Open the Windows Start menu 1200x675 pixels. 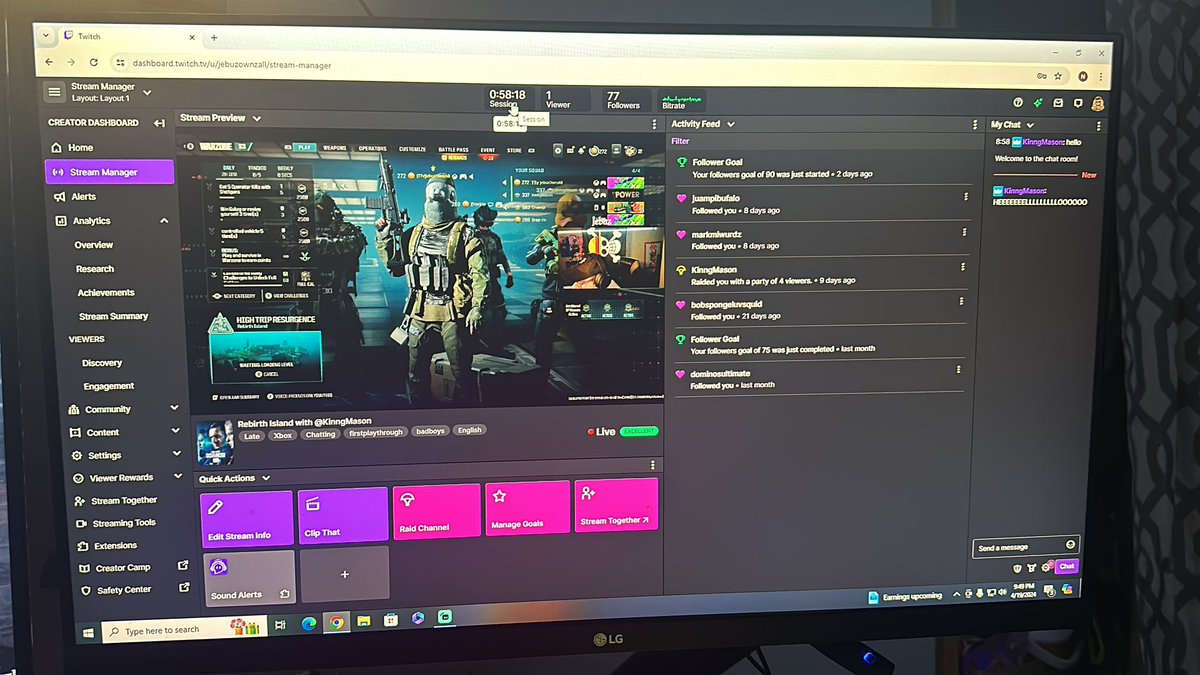click(x=89, y=632)
